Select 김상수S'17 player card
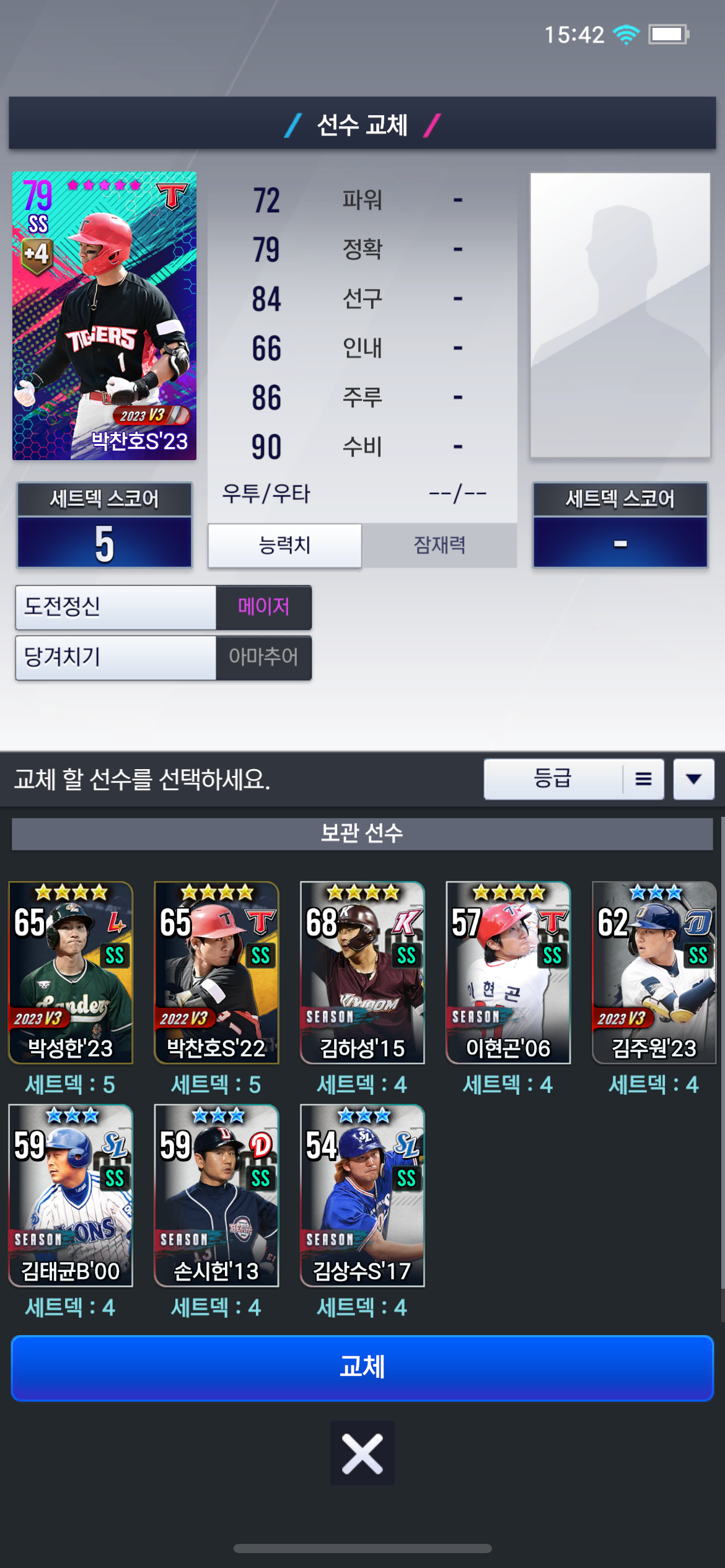This screenshot has width=725, height=1568. [362, 1195]
